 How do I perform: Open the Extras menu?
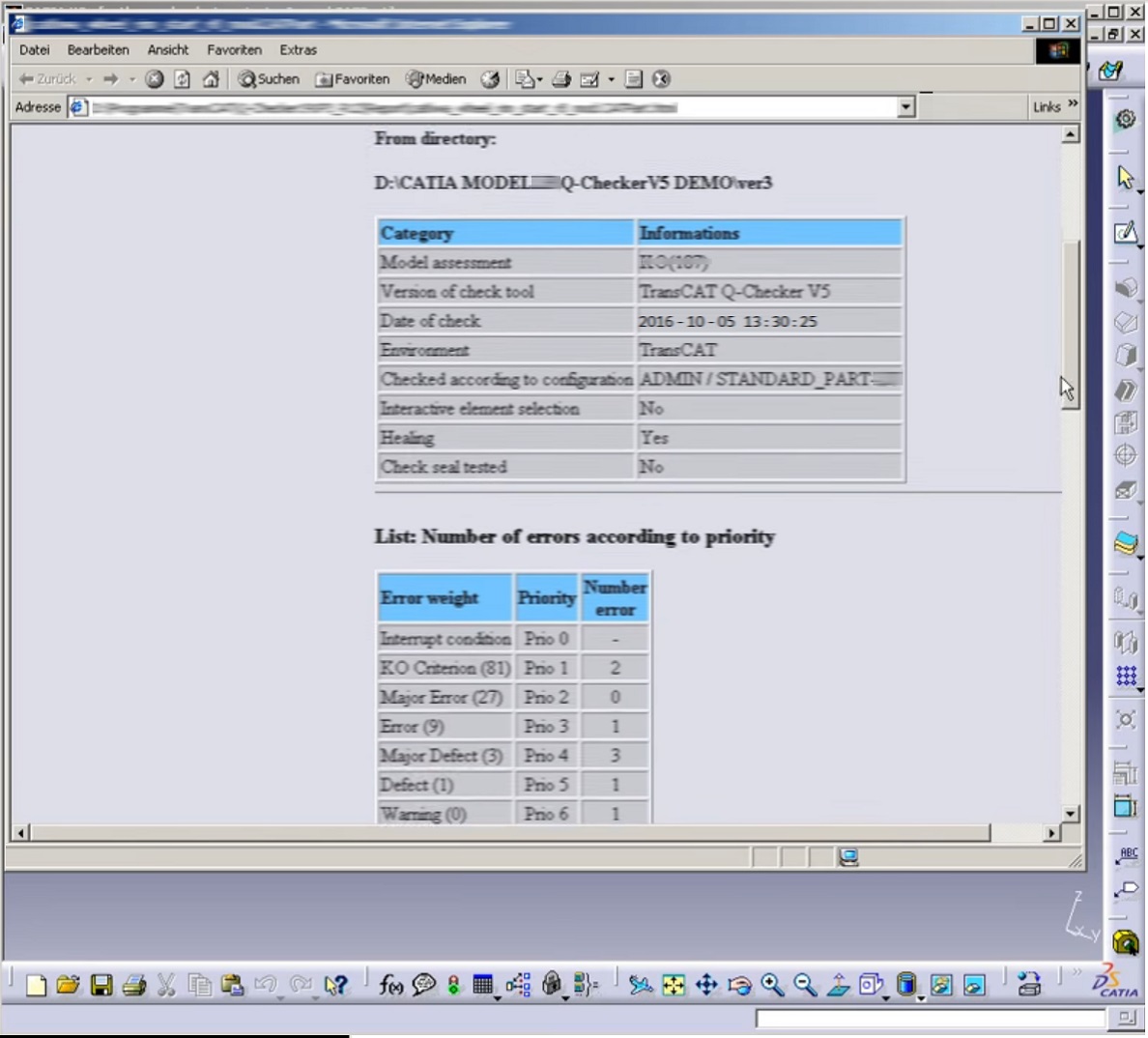pos(298,50)
